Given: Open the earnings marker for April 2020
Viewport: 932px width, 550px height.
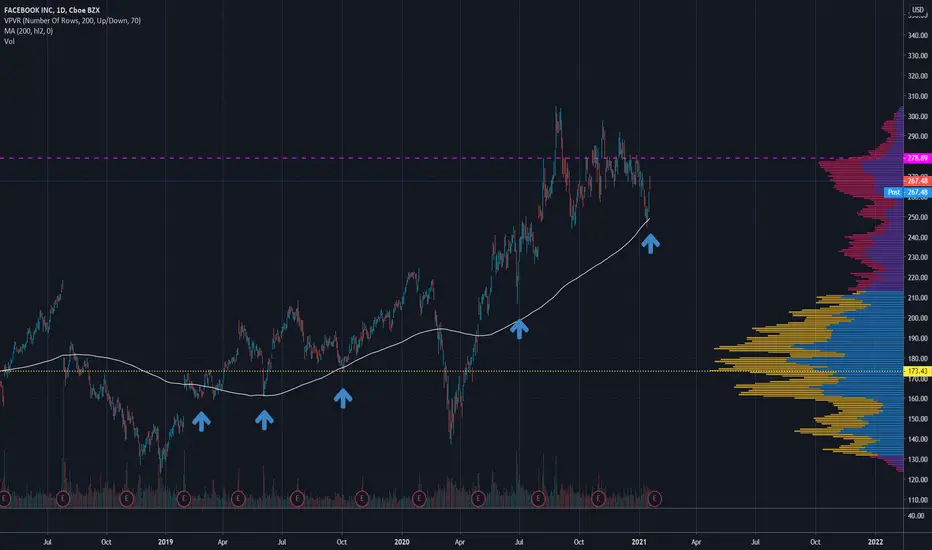Looking at the screenshot, I should [x=478, y=498].
